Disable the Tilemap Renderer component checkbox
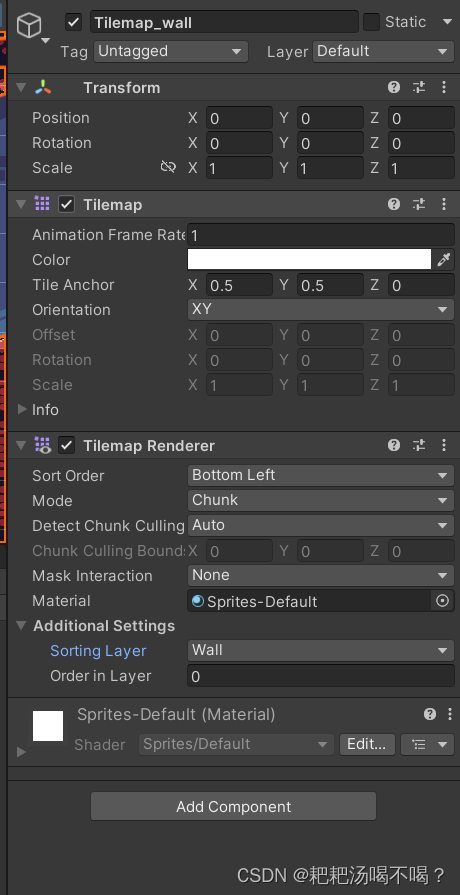Image resolution: width=460 pixels, height=895 pixels. (x=67, y=445)
